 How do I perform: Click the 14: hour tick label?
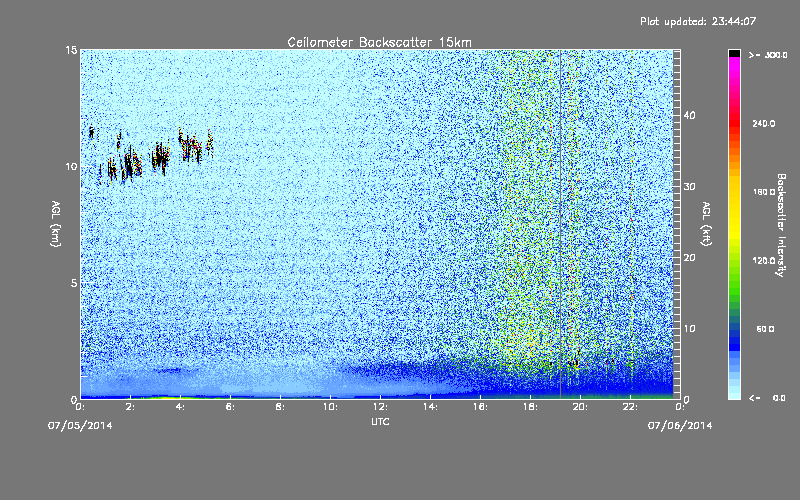point(431,407)
